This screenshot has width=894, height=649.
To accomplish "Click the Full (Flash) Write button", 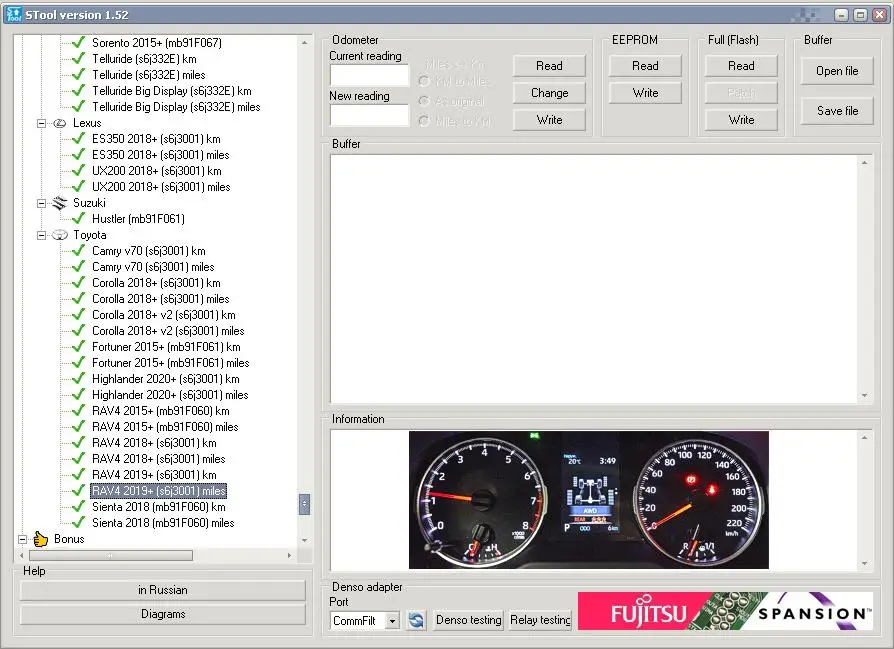I will (x=741, y=120).
